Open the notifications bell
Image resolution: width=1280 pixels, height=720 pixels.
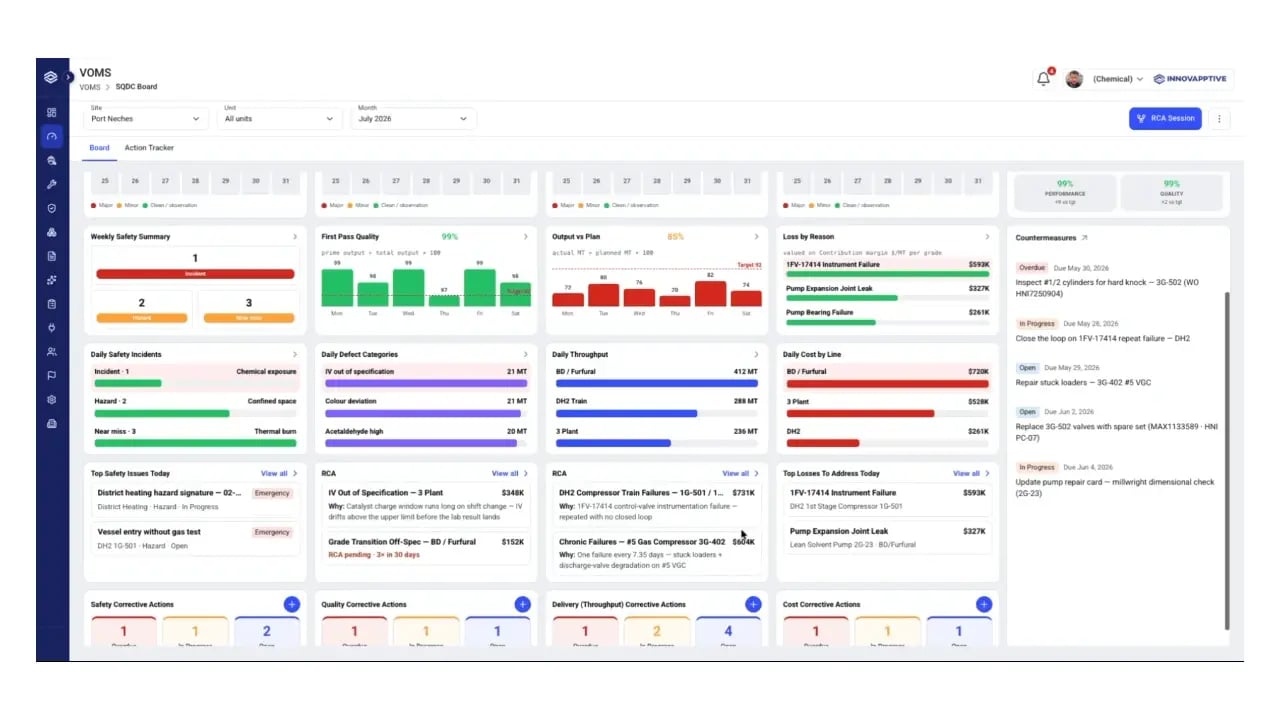1044,79
